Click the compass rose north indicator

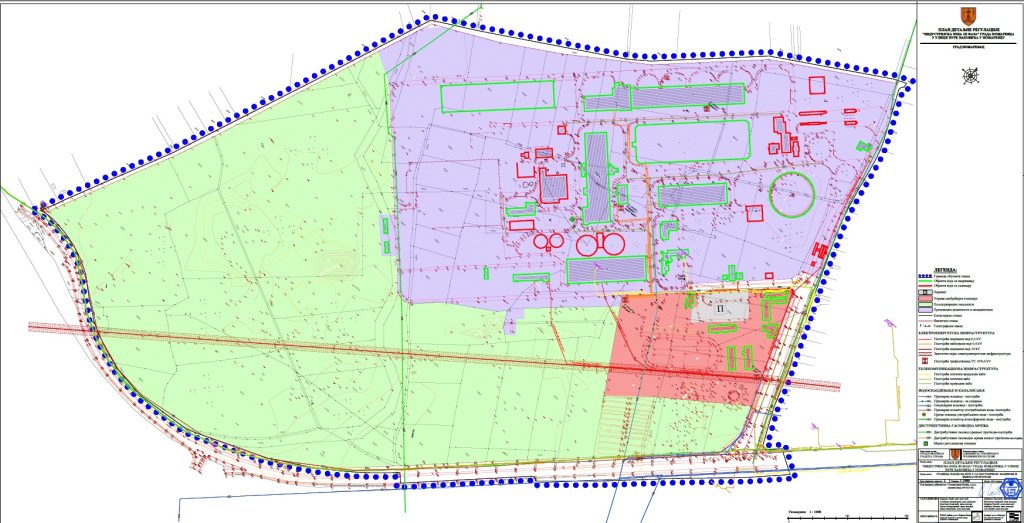click(x=969, y=74)
